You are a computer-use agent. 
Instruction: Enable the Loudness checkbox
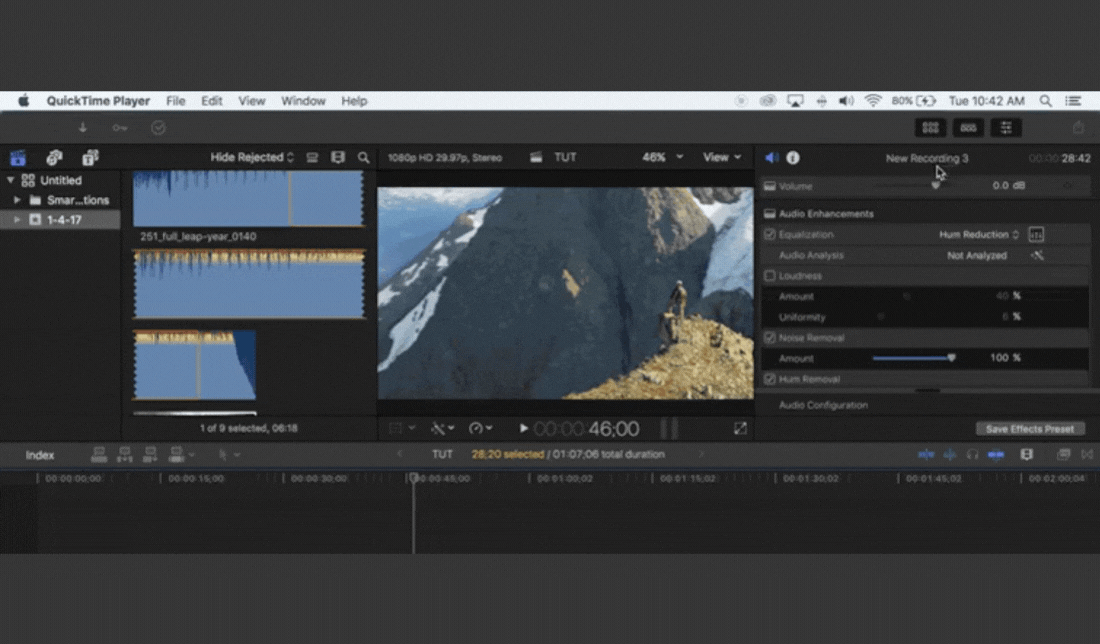770,276
